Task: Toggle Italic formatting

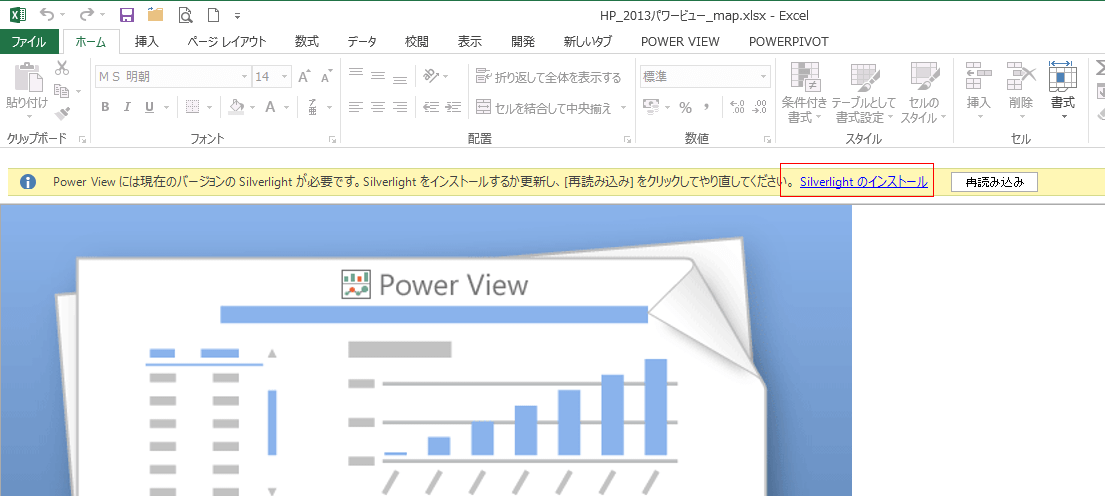Action: pyautogui.click(x=127, y=107)
